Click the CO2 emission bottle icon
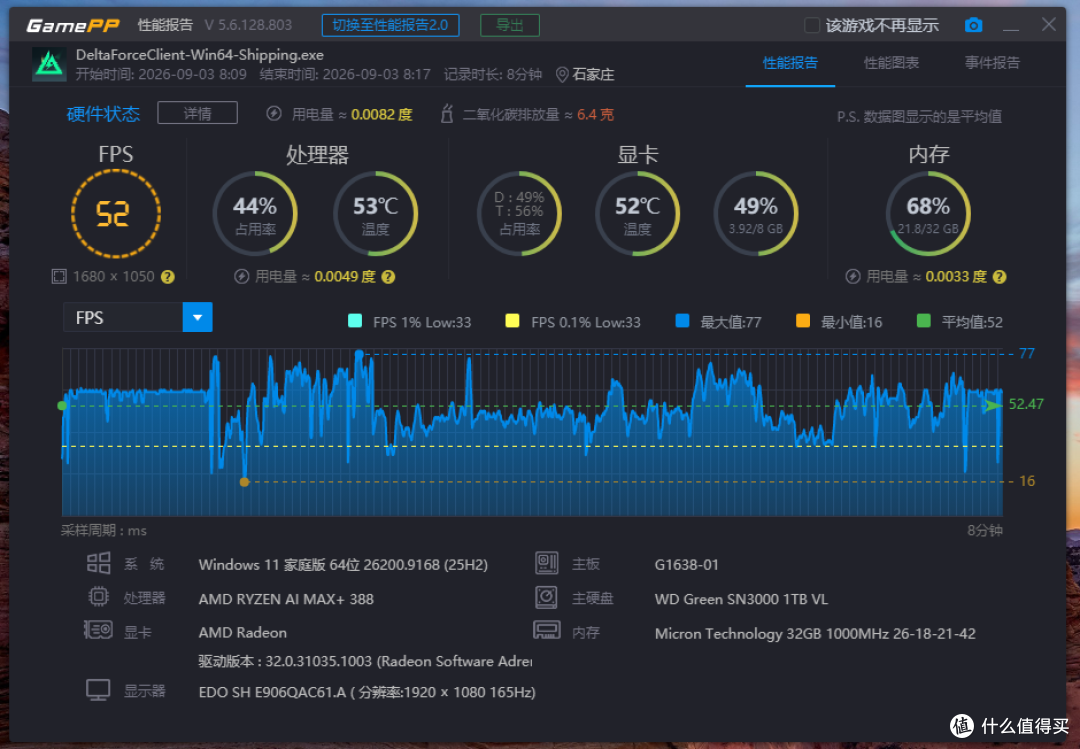 (x=446, y=114)
